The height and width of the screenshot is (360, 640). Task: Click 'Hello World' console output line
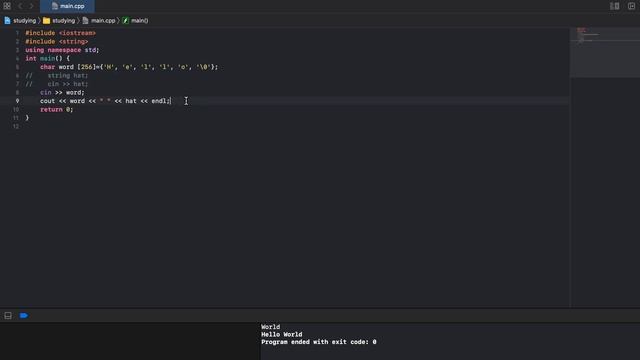tap(282, 334)
